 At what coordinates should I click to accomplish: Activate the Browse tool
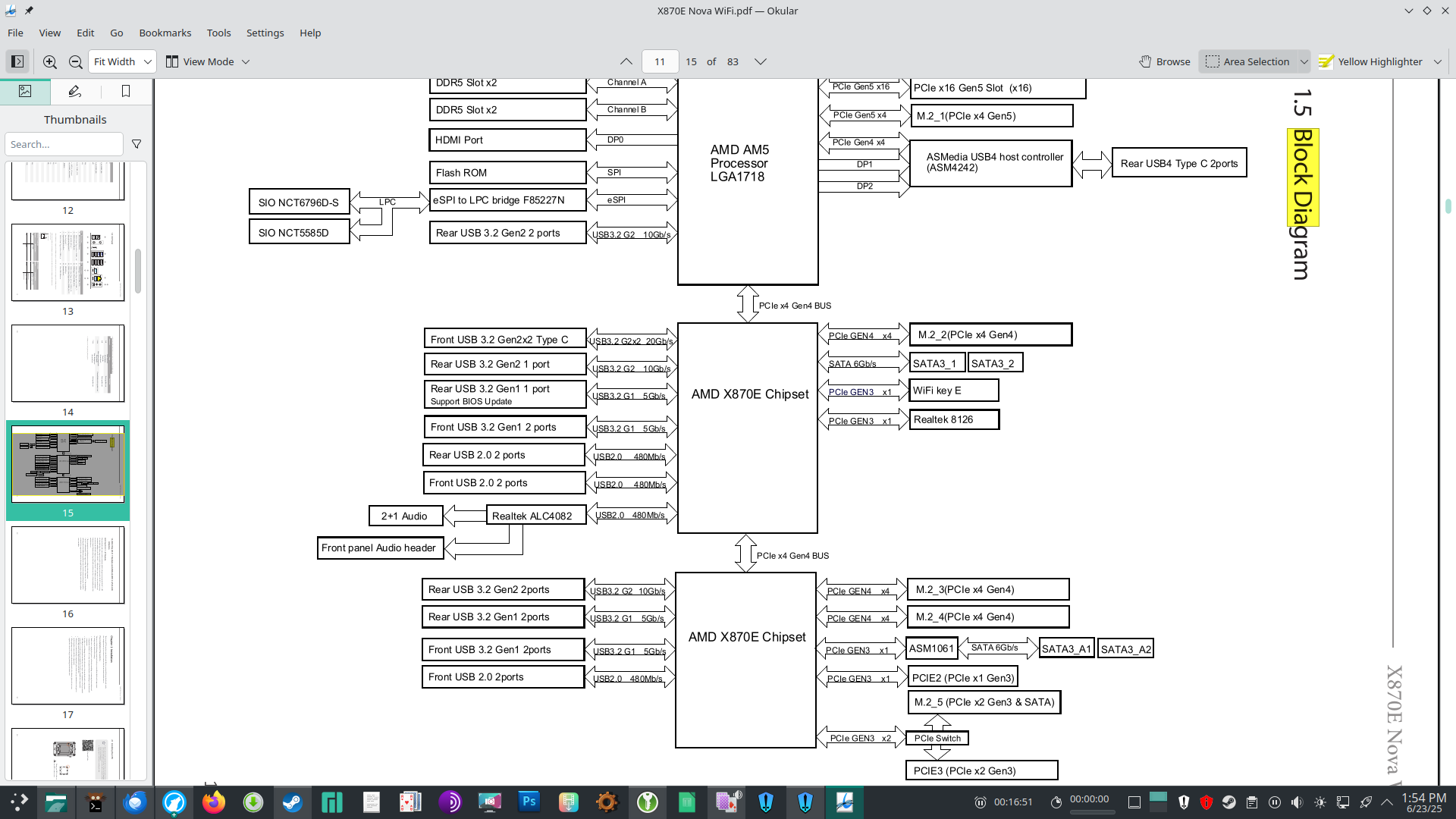pos(1165,61)
